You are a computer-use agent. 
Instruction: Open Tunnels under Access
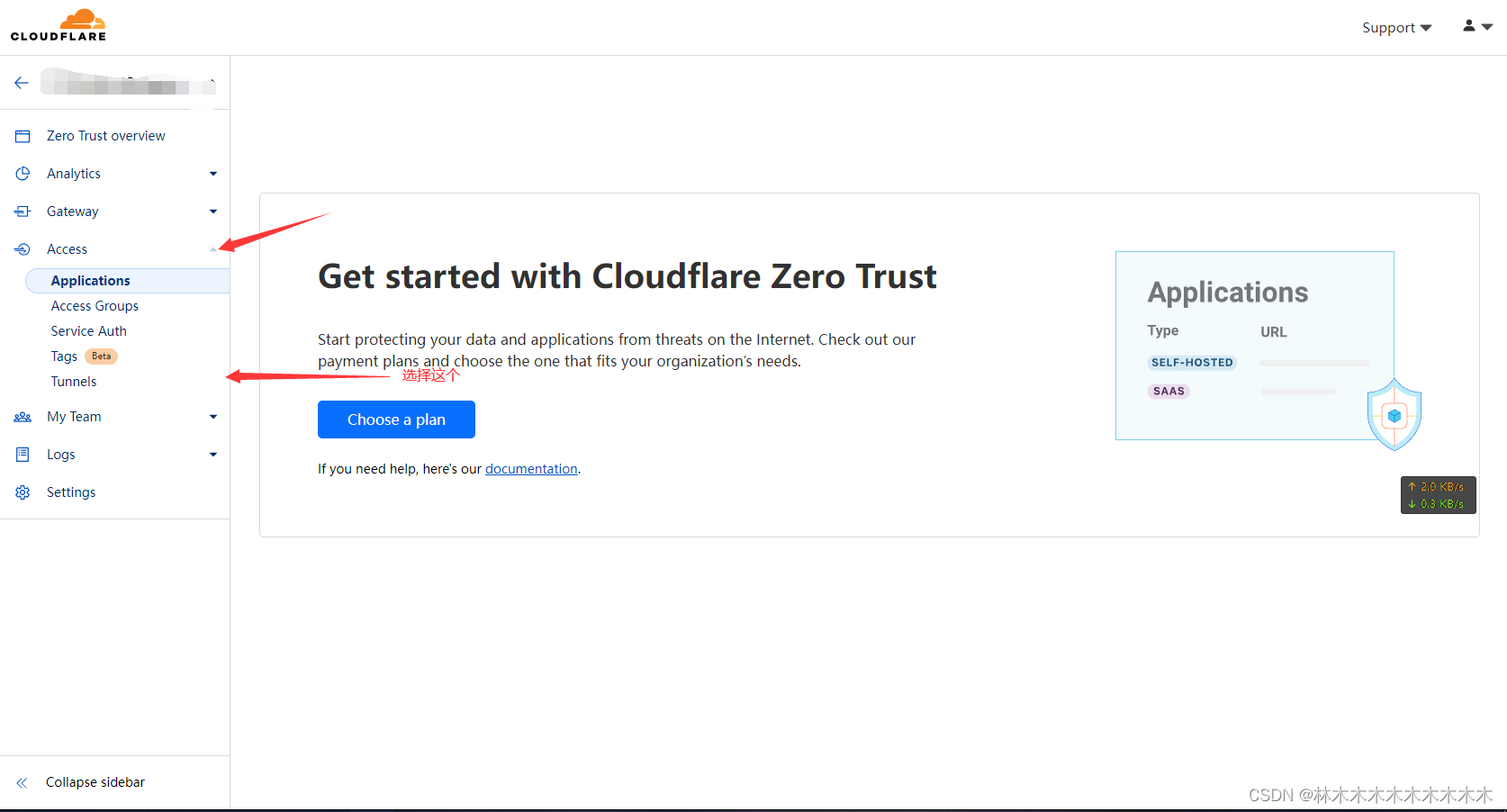coord(73,381)
